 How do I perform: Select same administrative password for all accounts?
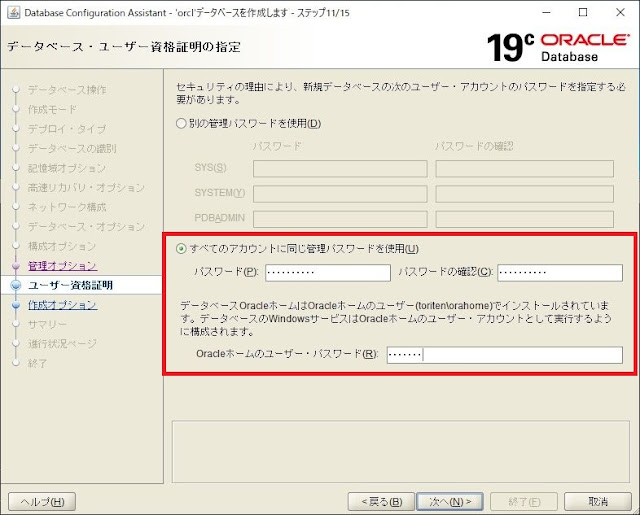[298, 249]
